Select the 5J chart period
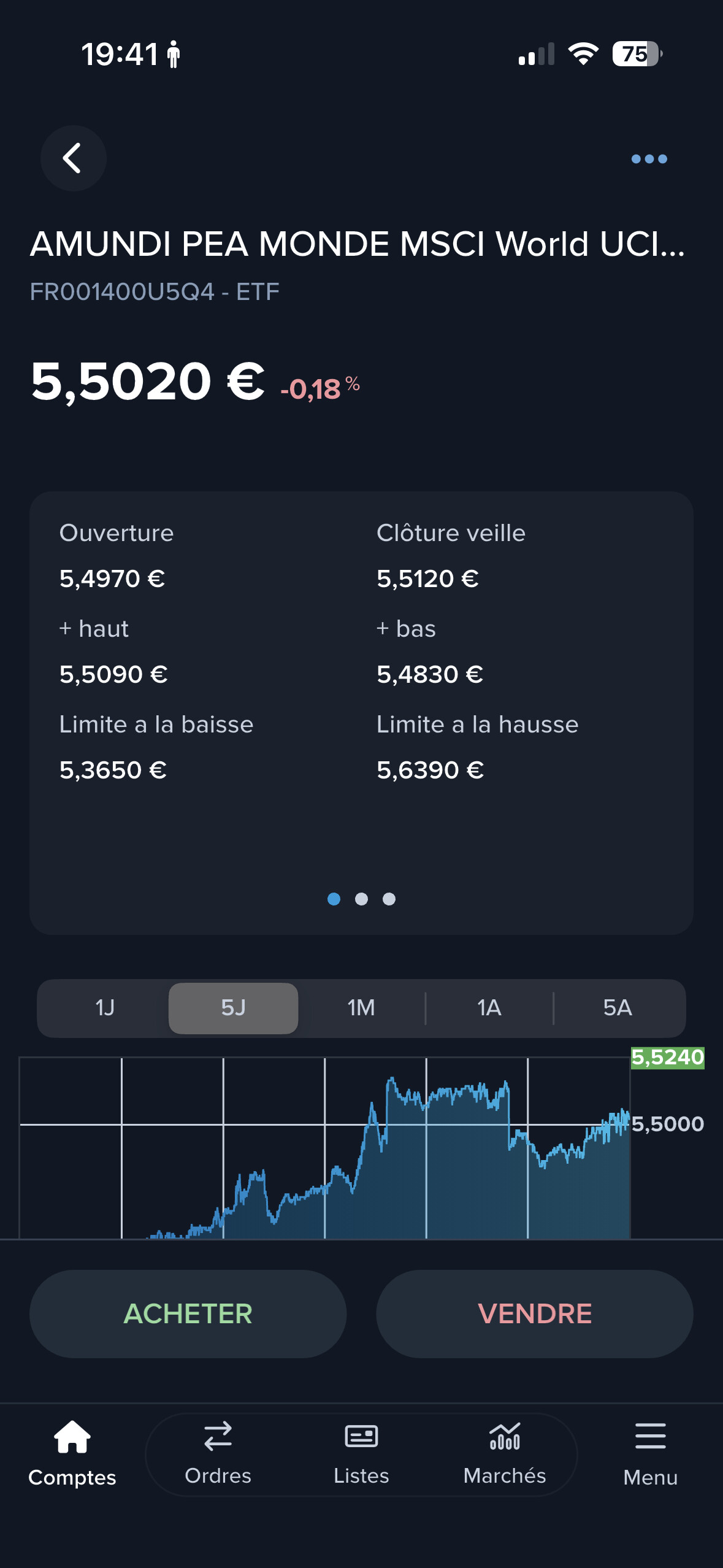Image resolution: width=723 pixels, height=1568 pixels. [x=233, y=1008]
